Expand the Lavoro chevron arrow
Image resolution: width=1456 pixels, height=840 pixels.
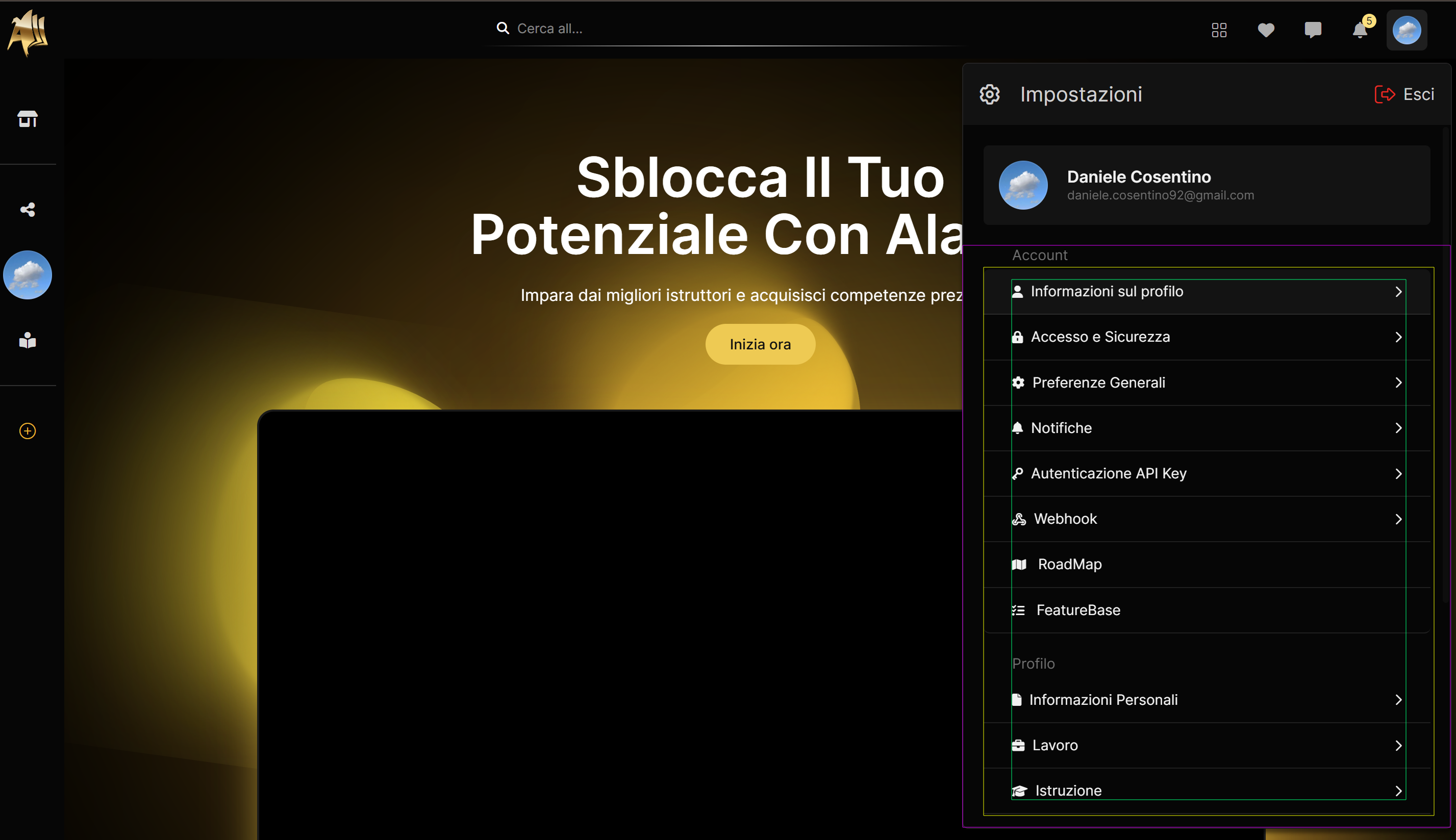[x=1398, y=745]
